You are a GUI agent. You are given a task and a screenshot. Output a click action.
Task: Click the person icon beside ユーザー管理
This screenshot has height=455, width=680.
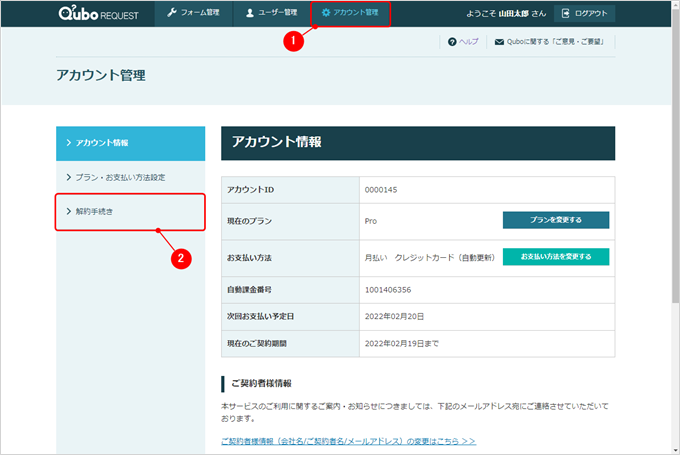(x=250, y=13)
